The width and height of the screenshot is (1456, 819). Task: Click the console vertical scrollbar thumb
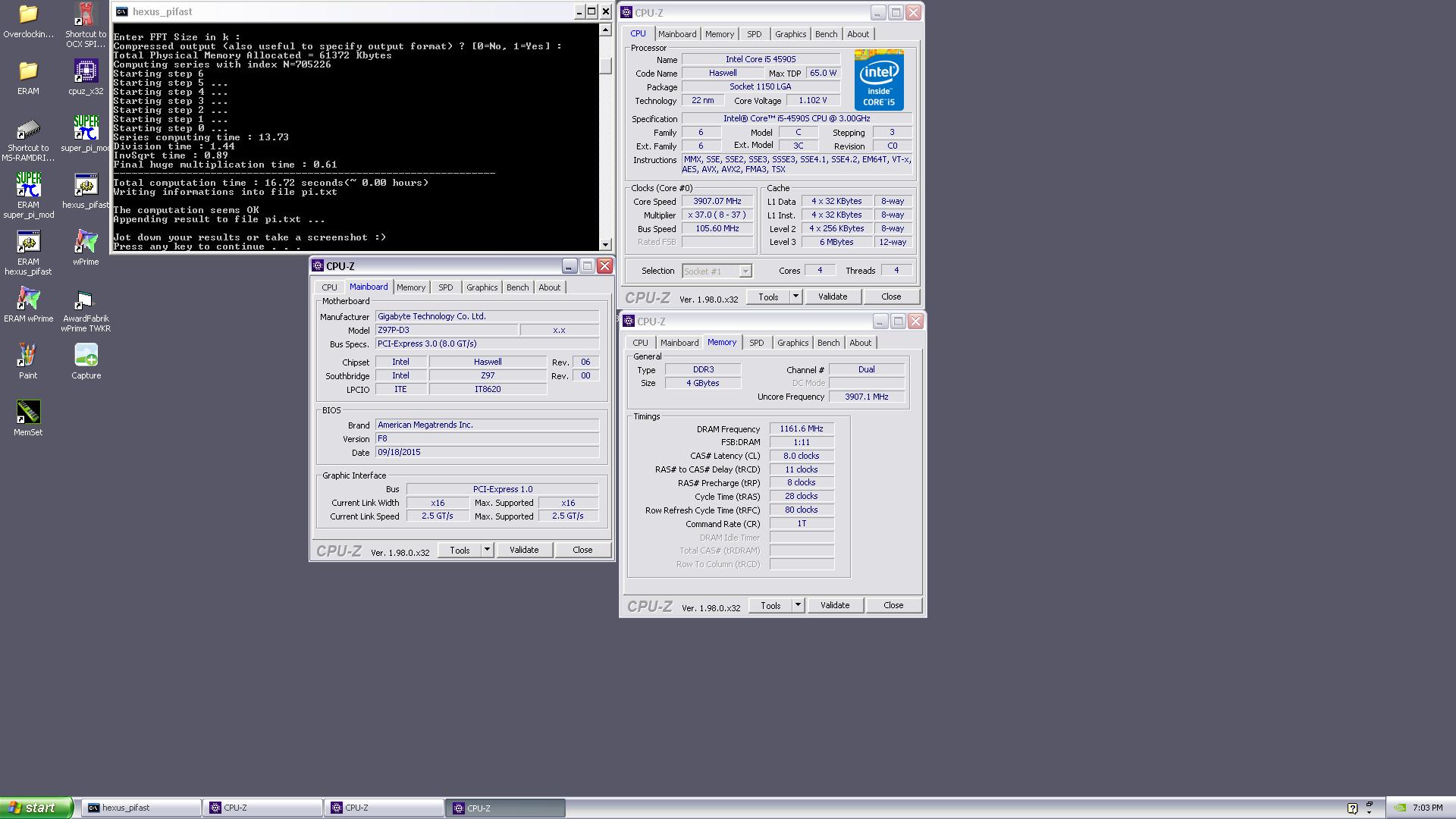point(605,65)
